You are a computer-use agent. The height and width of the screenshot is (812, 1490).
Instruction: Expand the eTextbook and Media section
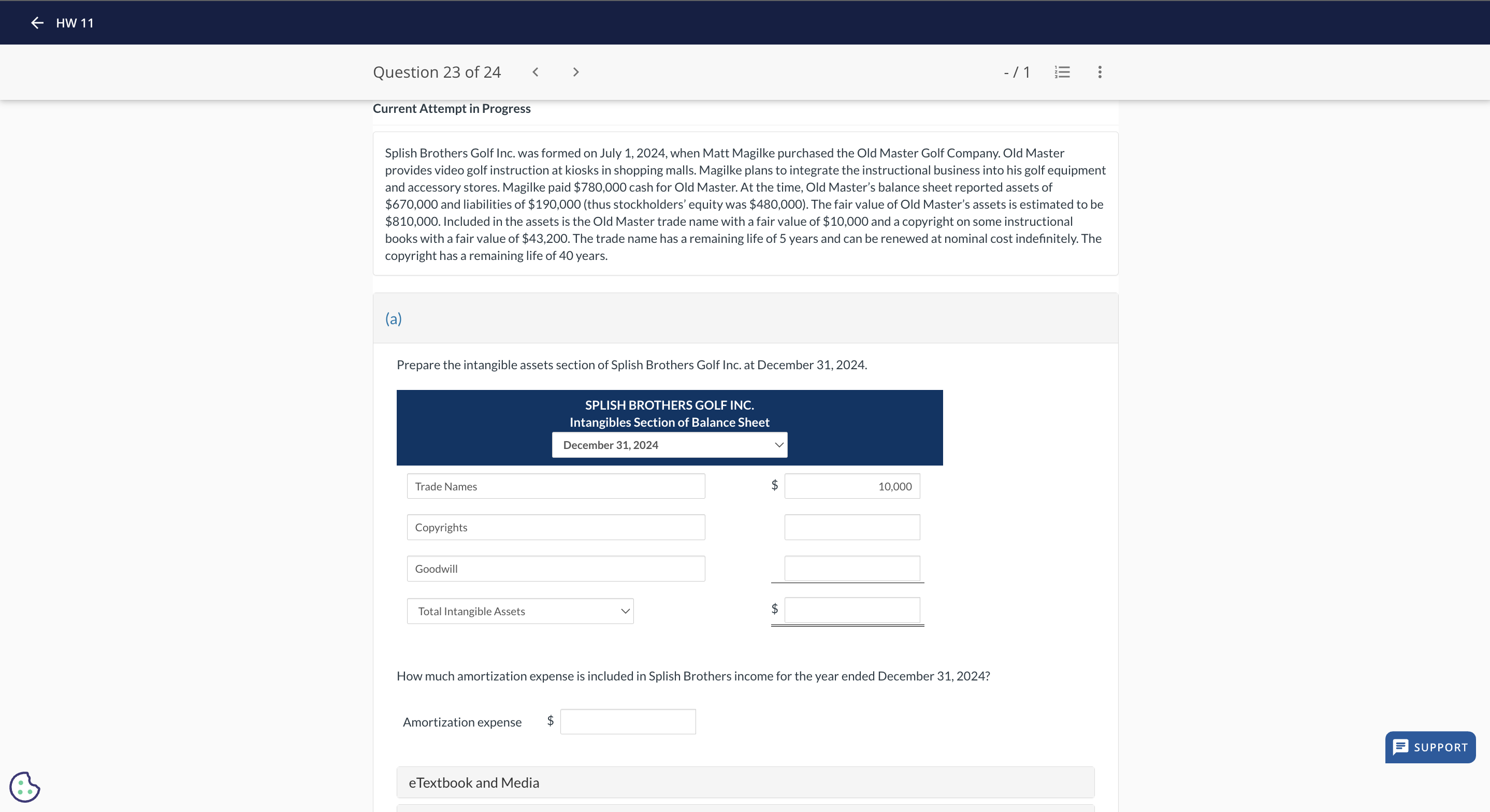coord(745,782)
